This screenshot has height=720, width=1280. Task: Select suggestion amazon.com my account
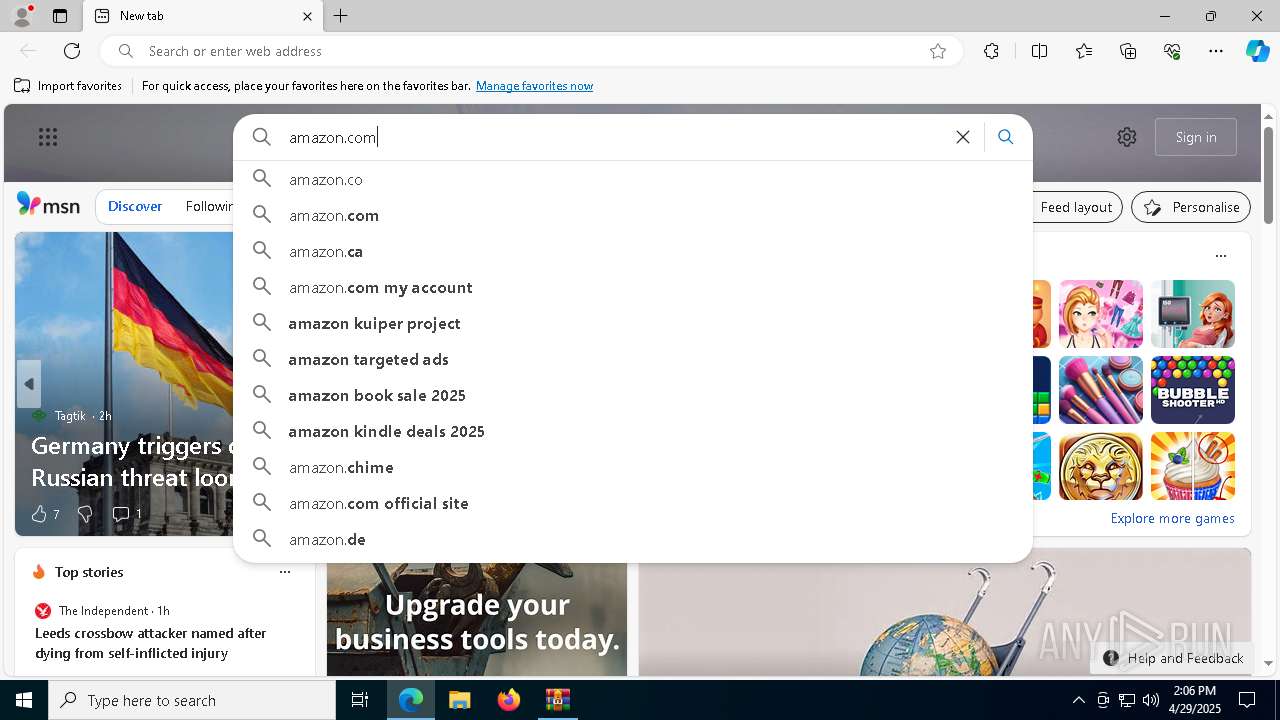(x=632, y=287)
